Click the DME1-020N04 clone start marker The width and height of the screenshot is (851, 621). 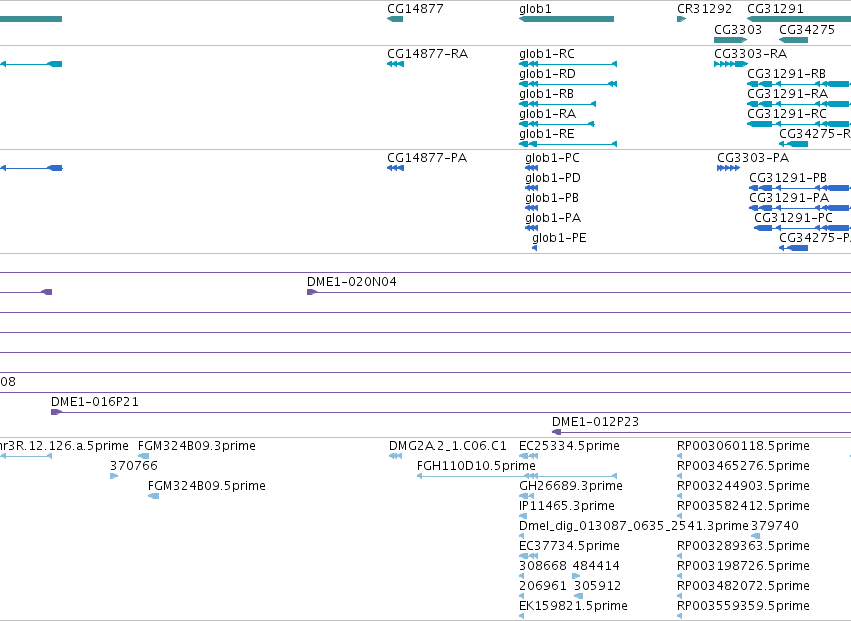pyautogui.click(x=312, y=292)
